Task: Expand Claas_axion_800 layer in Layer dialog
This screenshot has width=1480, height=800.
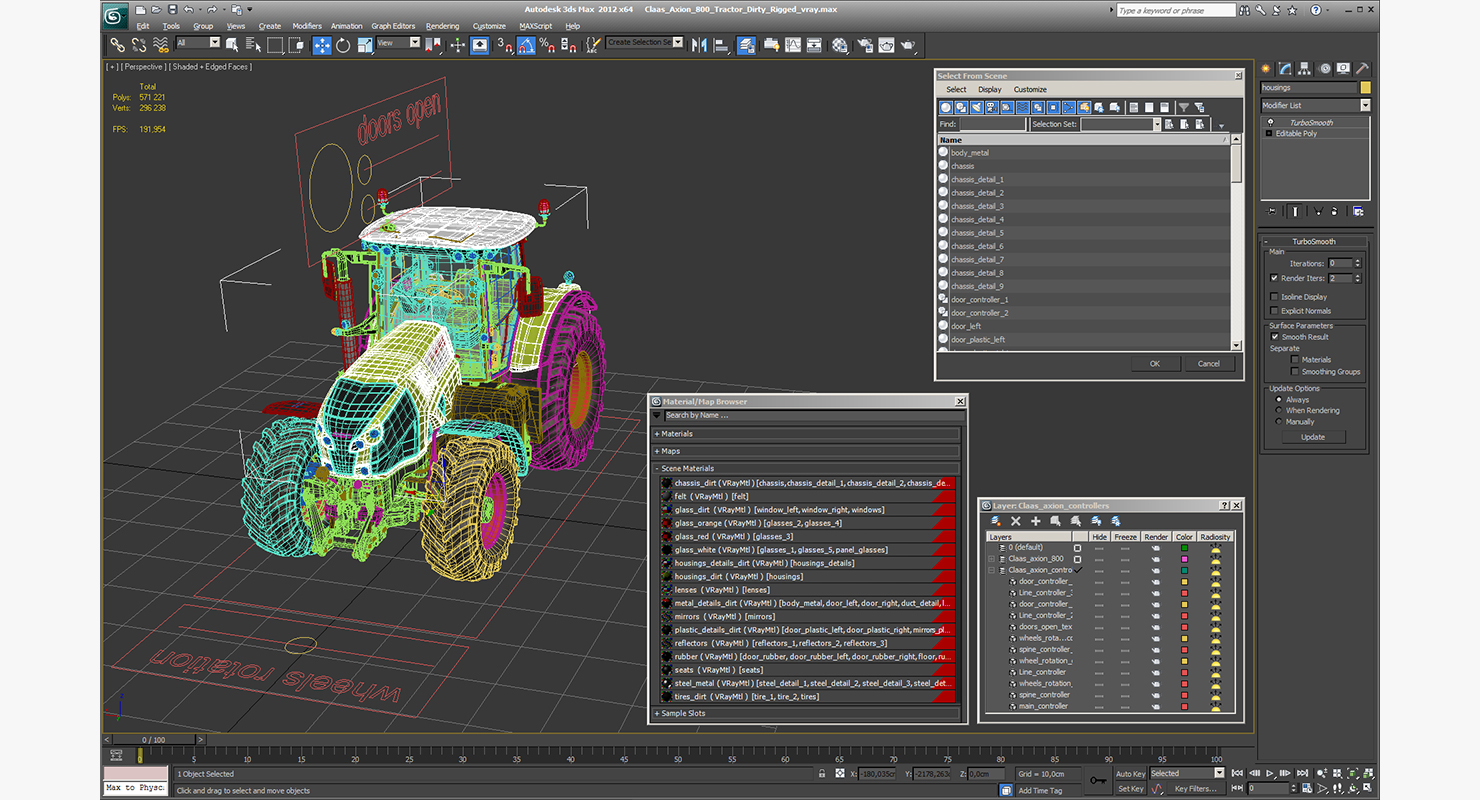Action: (992, 559)
